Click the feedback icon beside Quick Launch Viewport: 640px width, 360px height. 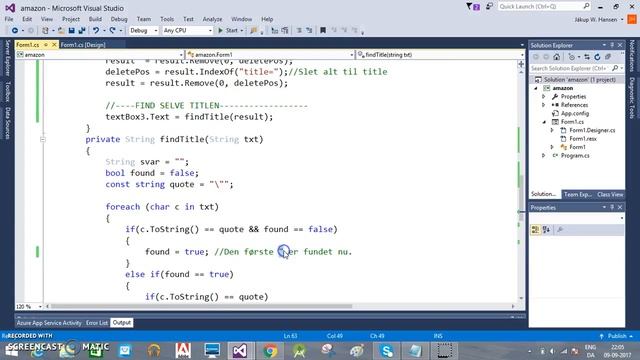(489, 7)
